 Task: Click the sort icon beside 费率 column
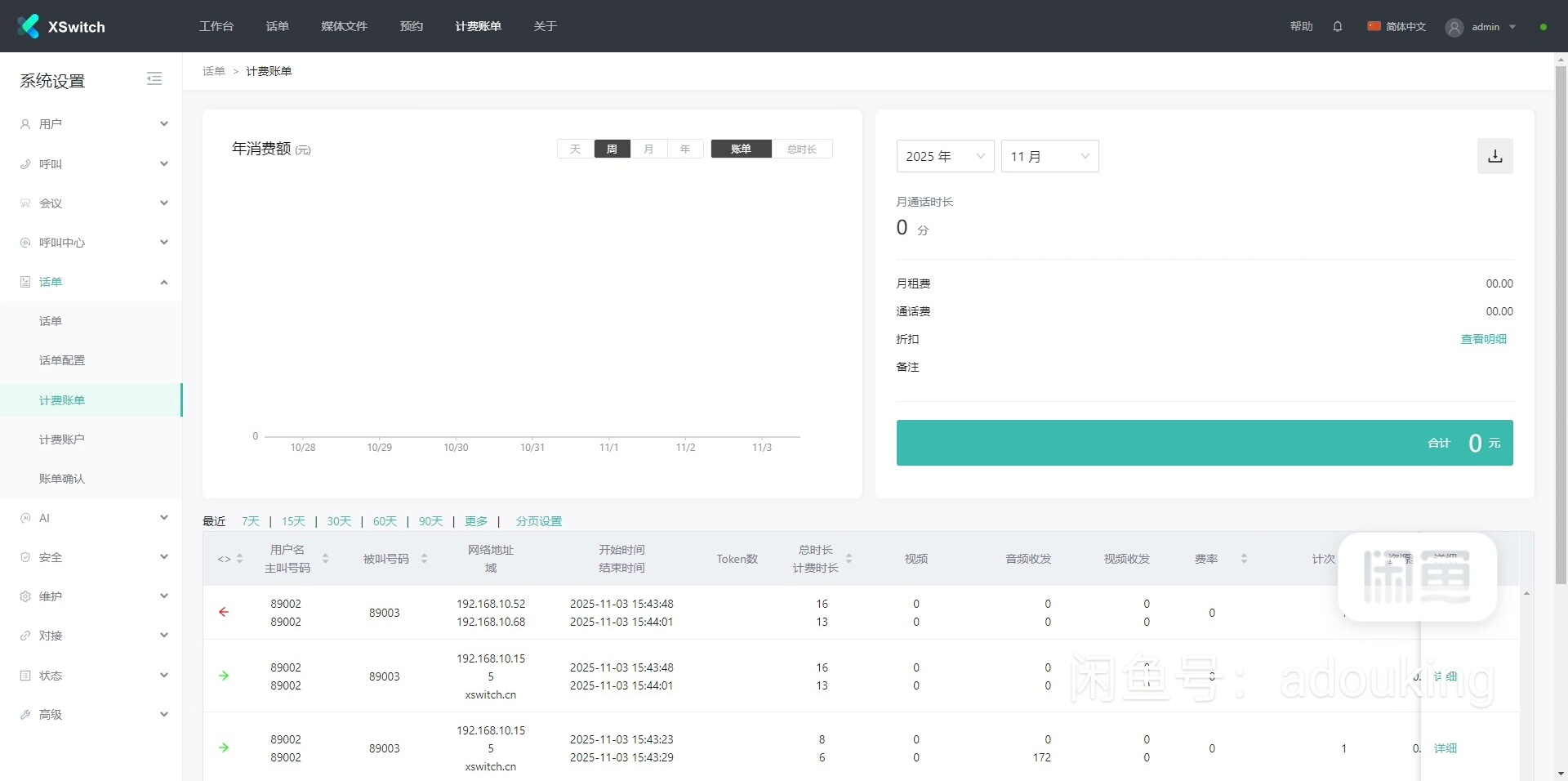pos(1244,559)
